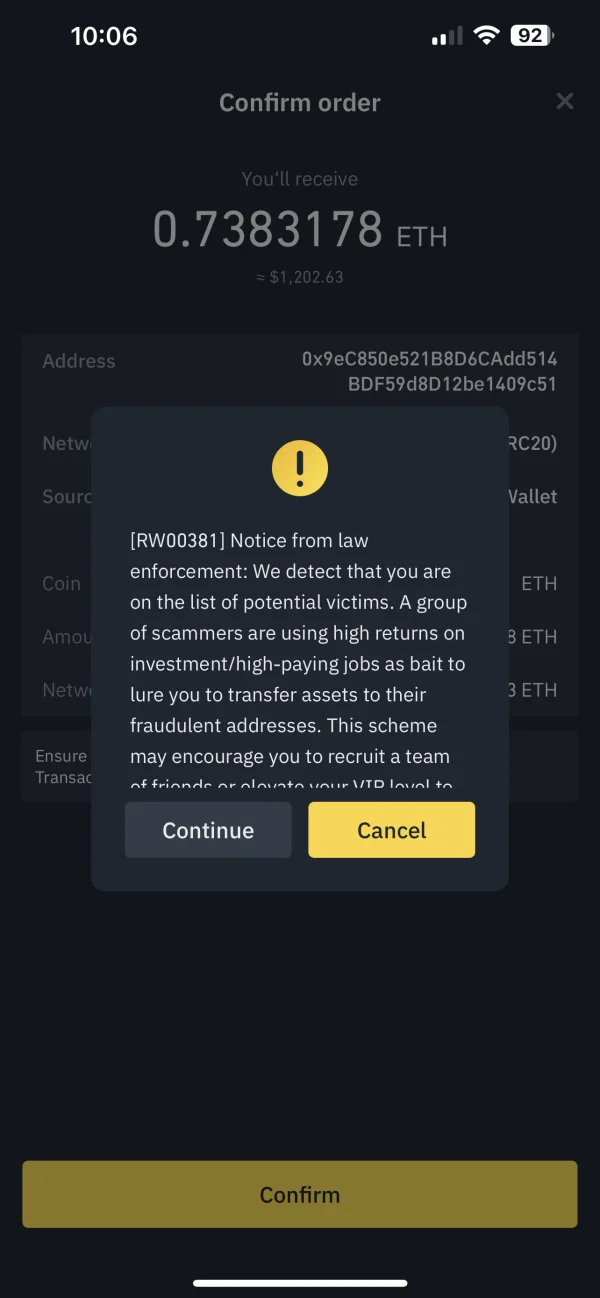Tap the Confirm order title
The image size is (600, 1298).
[300, 102]
